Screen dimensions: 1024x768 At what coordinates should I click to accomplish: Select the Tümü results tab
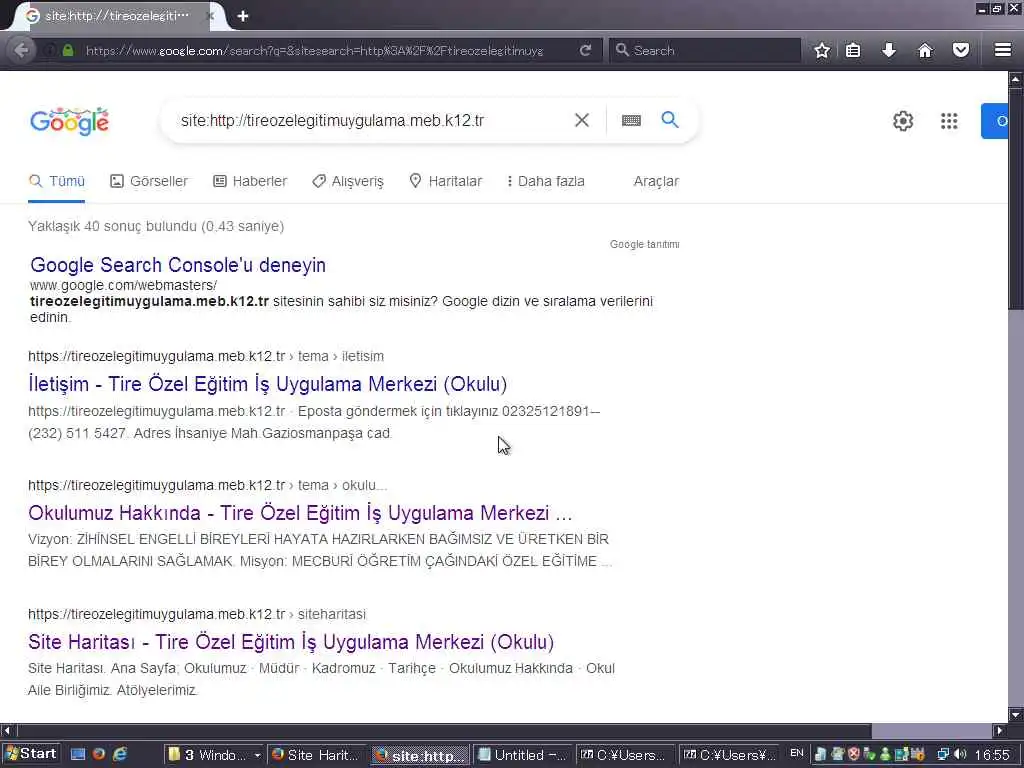(57, 182)
